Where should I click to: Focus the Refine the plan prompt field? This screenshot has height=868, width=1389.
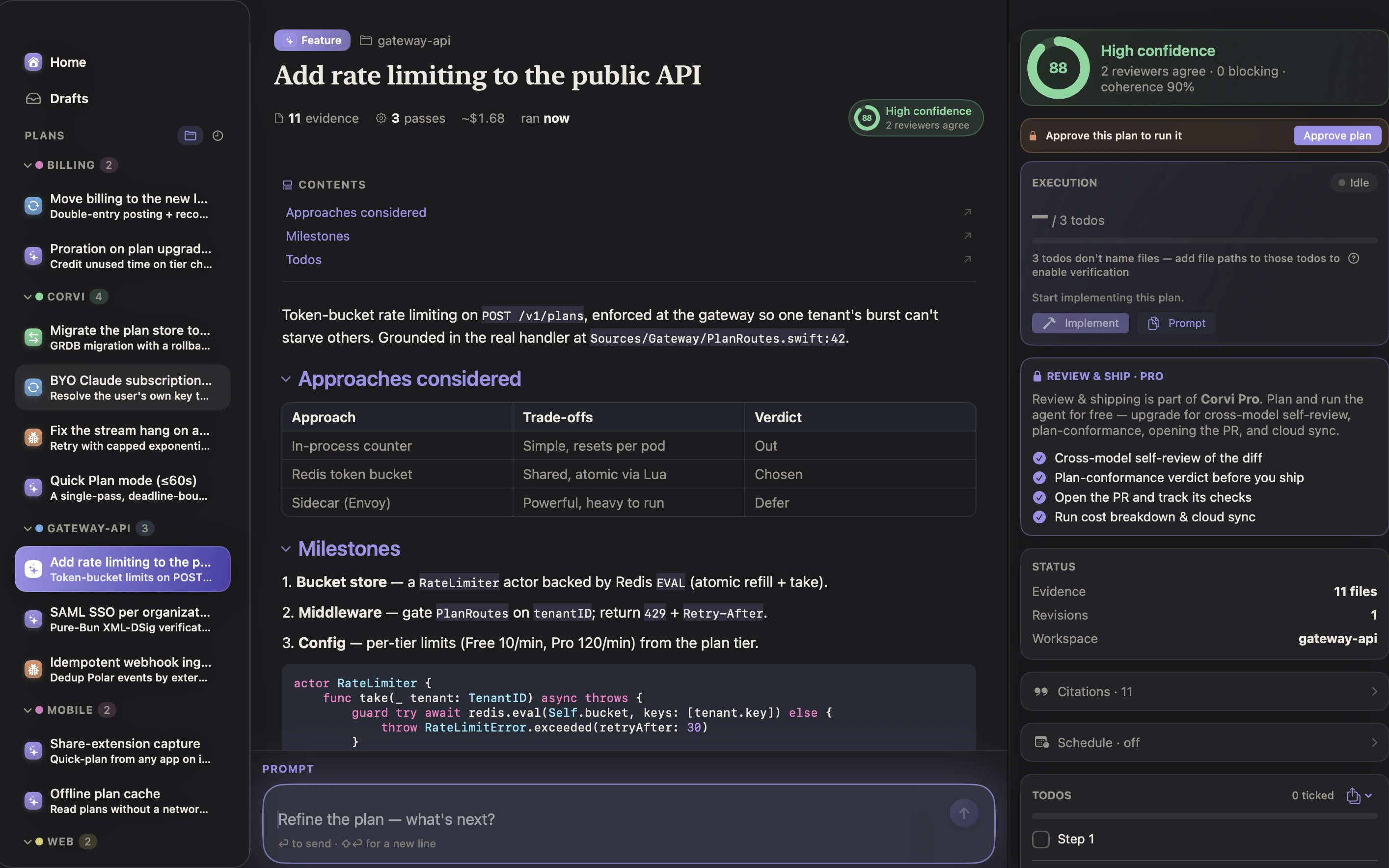(608, 819)
